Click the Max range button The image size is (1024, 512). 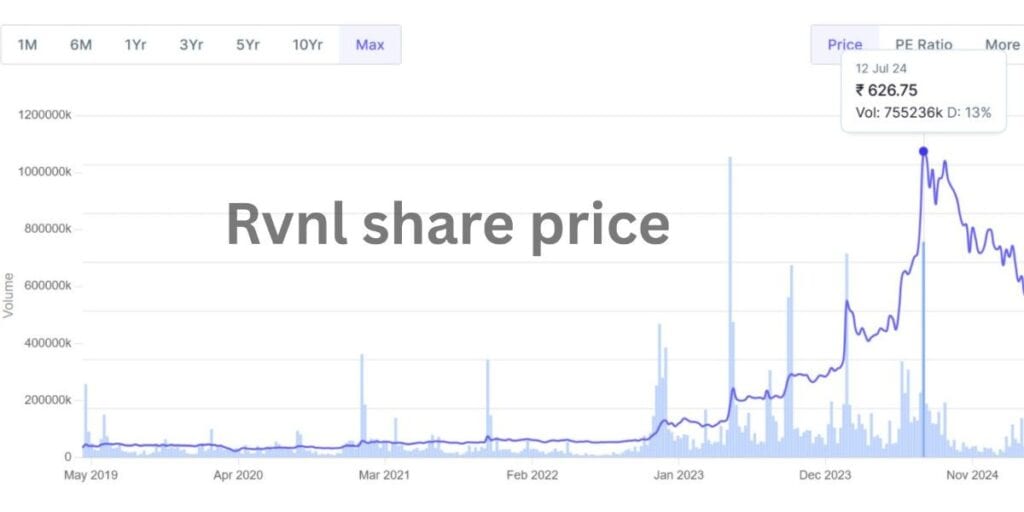[x=370, y=45]
